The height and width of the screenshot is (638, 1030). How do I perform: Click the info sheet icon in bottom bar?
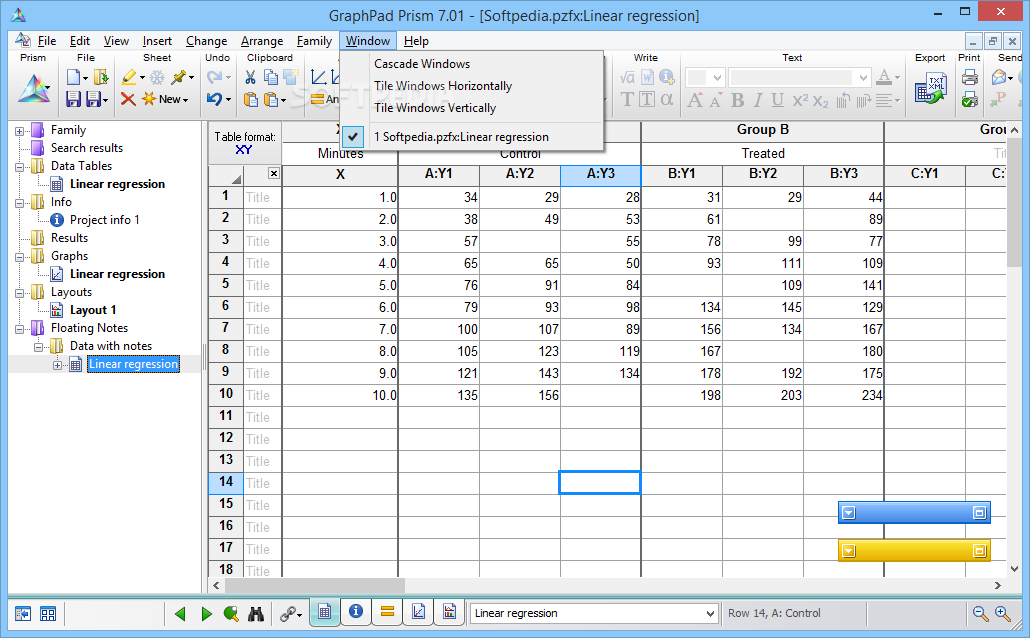pyautogui.click(x=355, y=612)
